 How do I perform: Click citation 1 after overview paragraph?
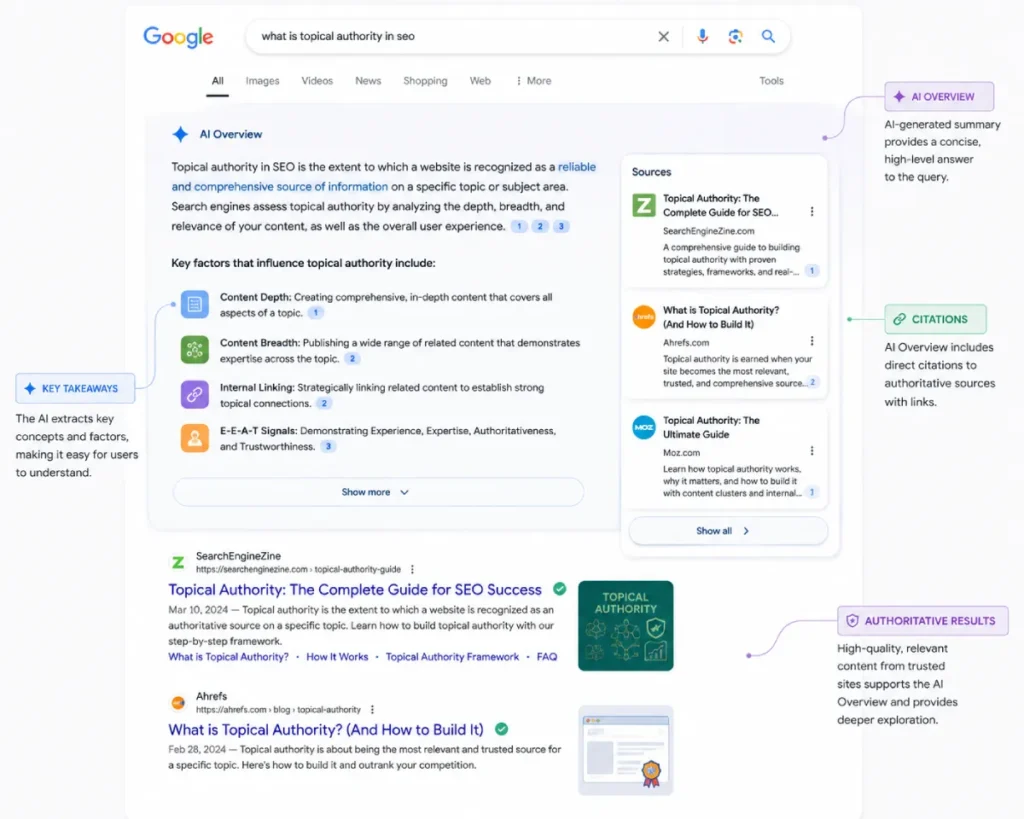(519, 227)
